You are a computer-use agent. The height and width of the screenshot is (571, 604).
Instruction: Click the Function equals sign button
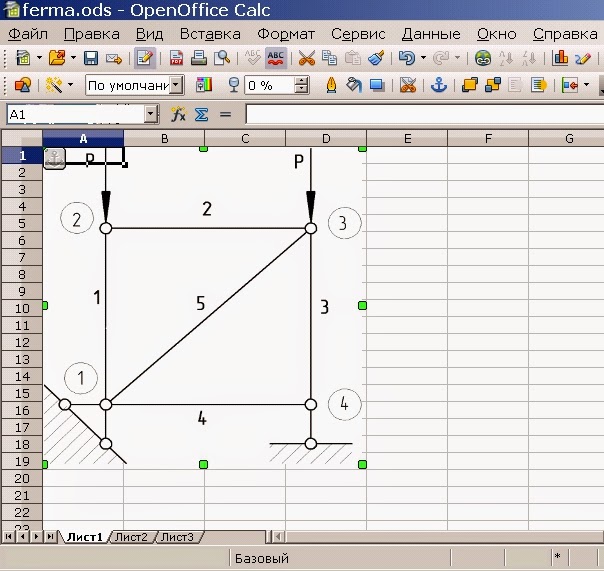click(x=225, y=114)
